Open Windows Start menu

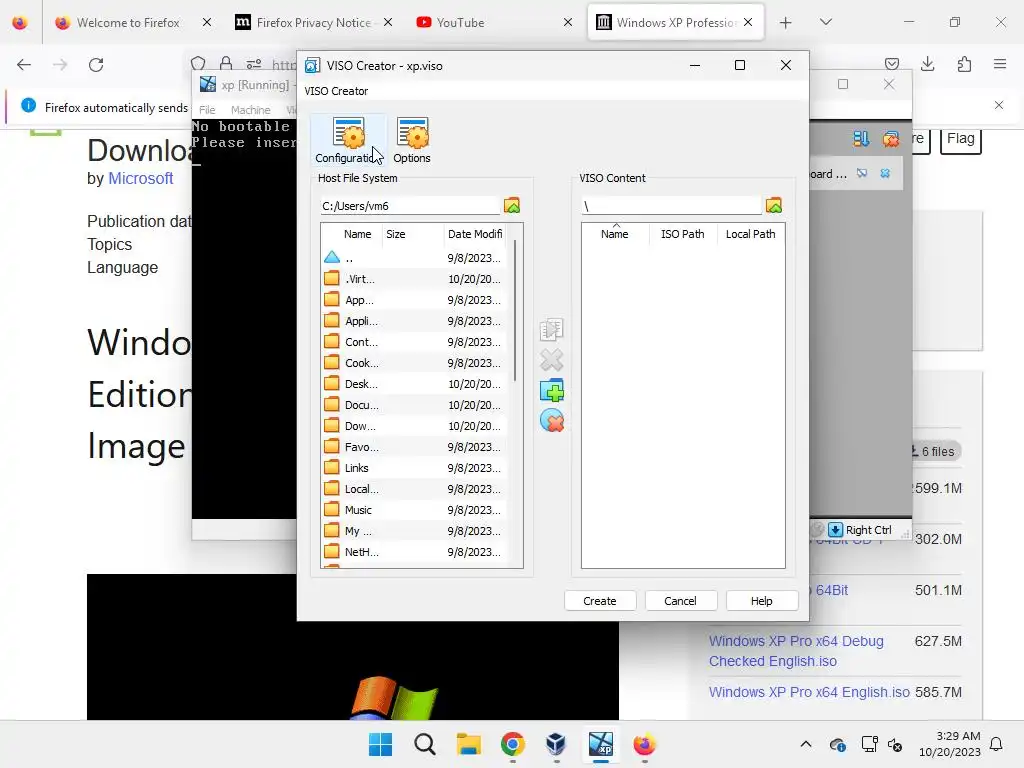380,744
